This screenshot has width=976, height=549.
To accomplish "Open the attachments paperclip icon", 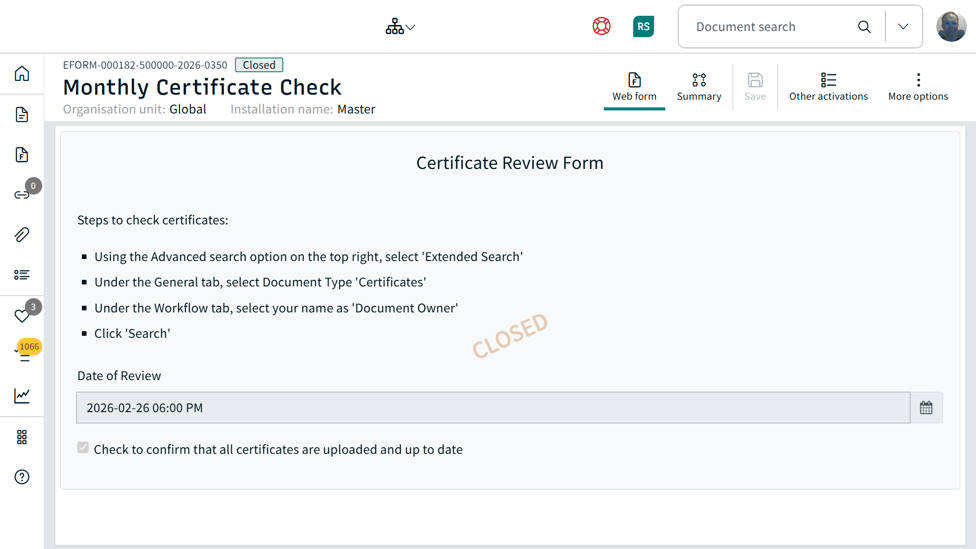I will 22,235.
